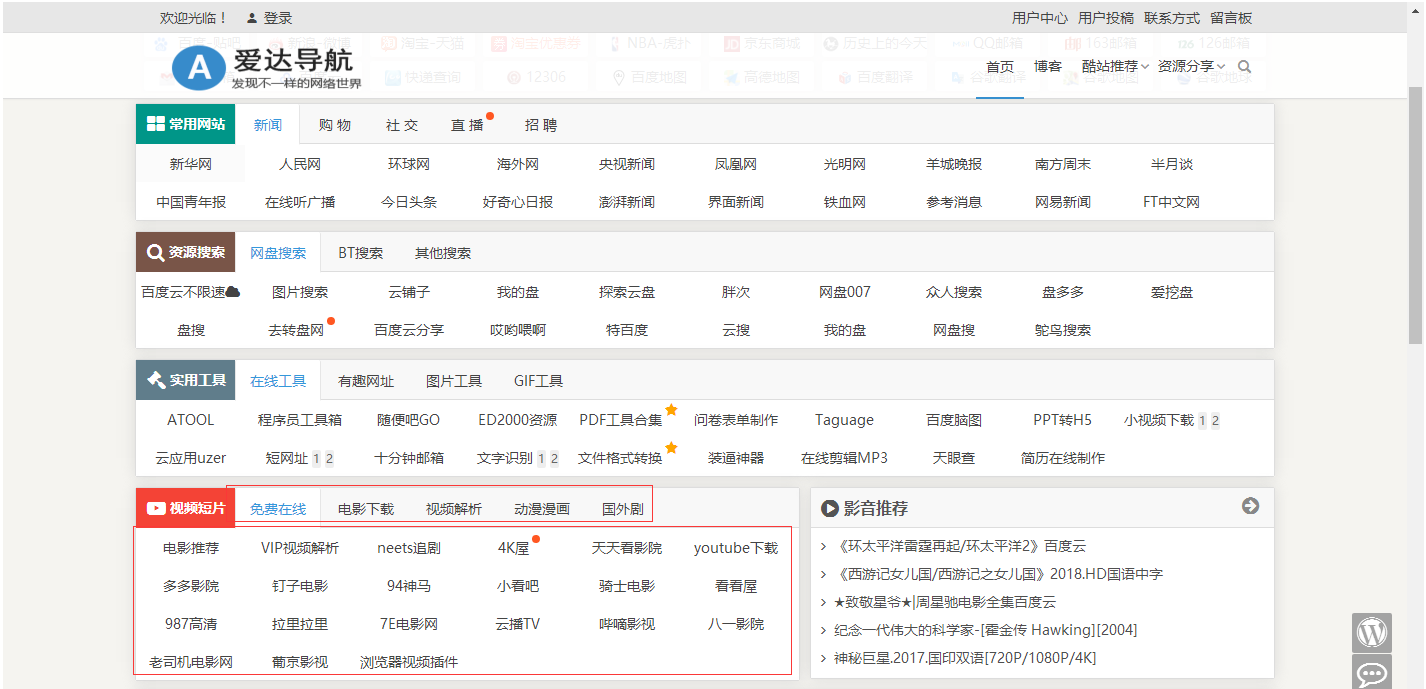1426x689 pixels.
Task: Open the search magnifier in top navigation
Action: [1244, 67]
